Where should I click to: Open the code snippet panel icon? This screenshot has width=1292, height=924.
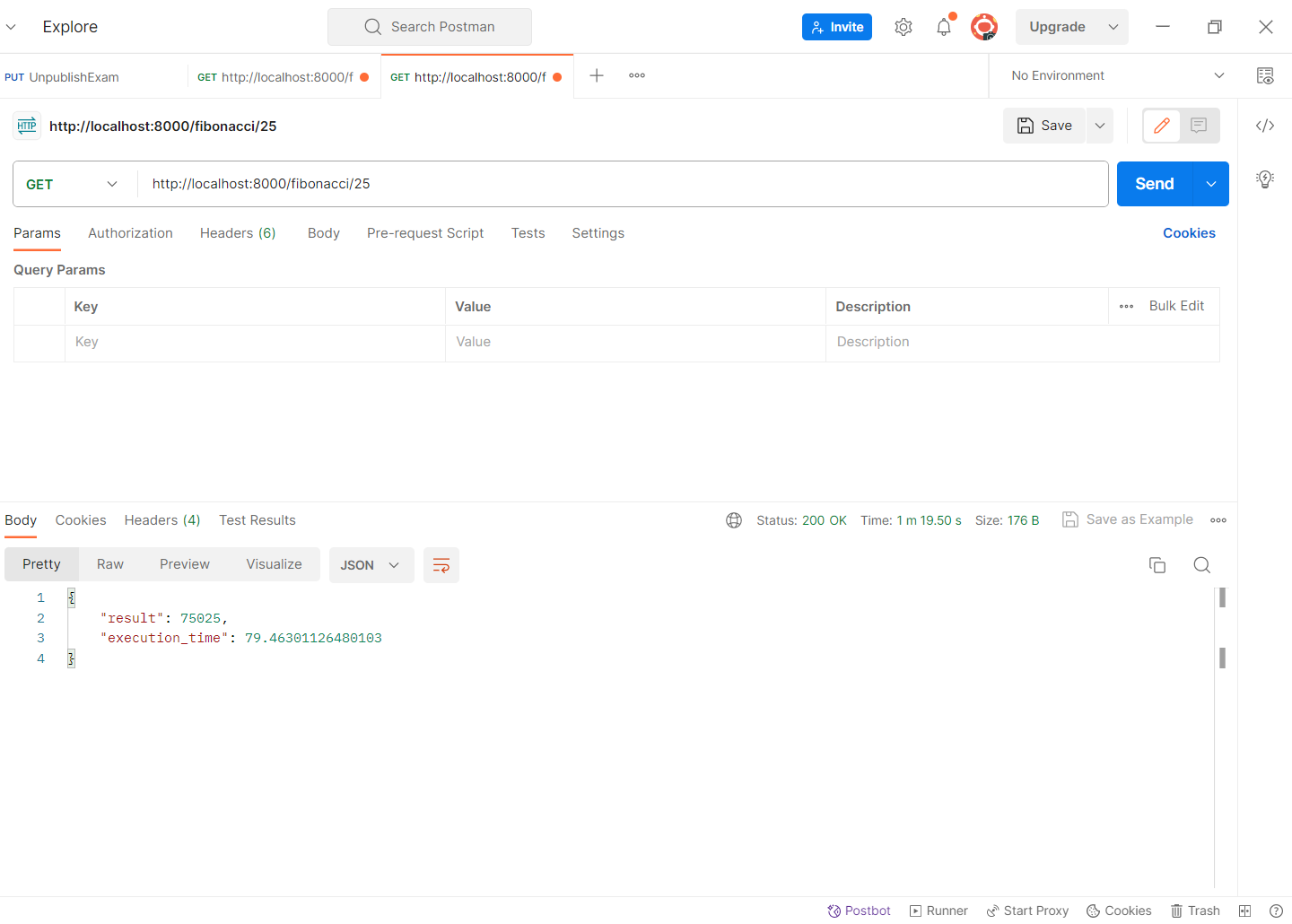click(x=1265, y=126)
